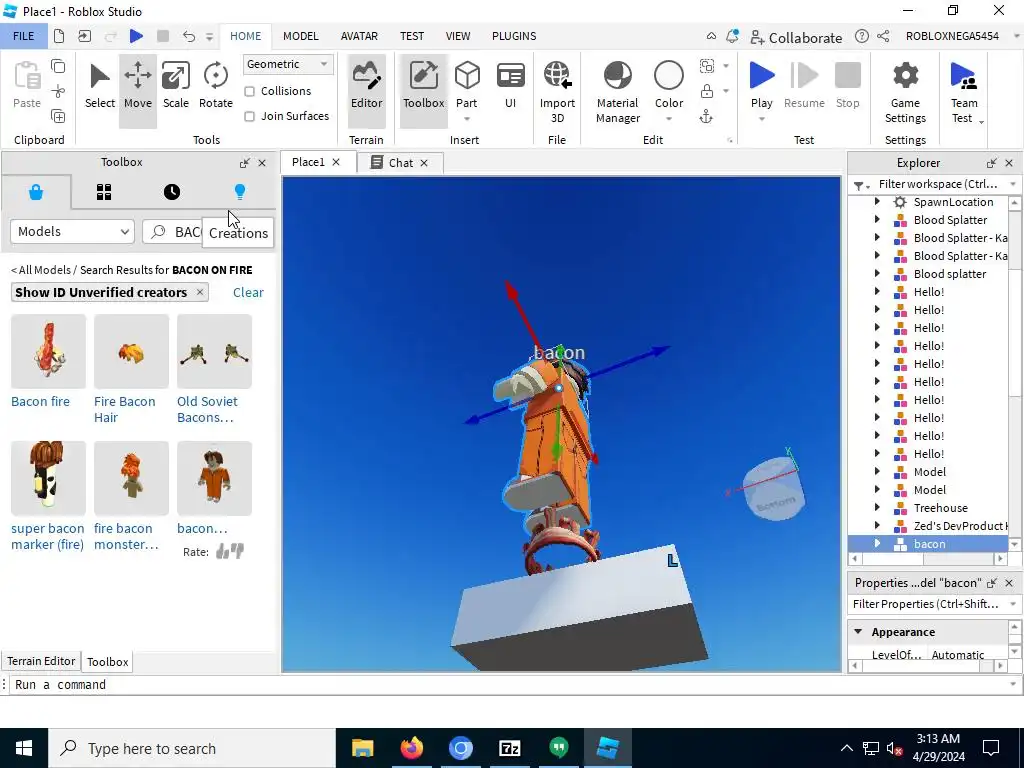The image size is (1024, 768).
Task: Open Toolbox Recent clock tab
Action: click(172, 192)
